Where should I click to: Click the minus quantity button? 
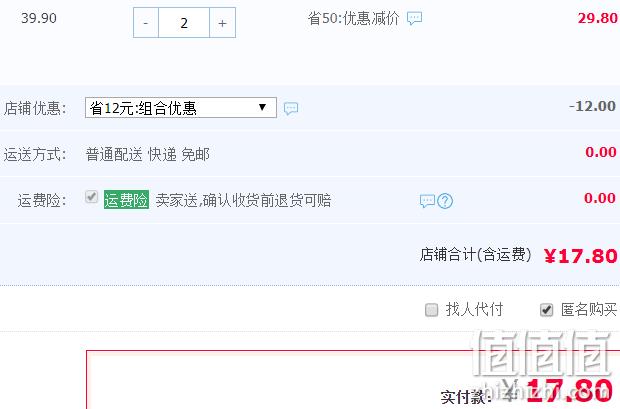[146, 23]
